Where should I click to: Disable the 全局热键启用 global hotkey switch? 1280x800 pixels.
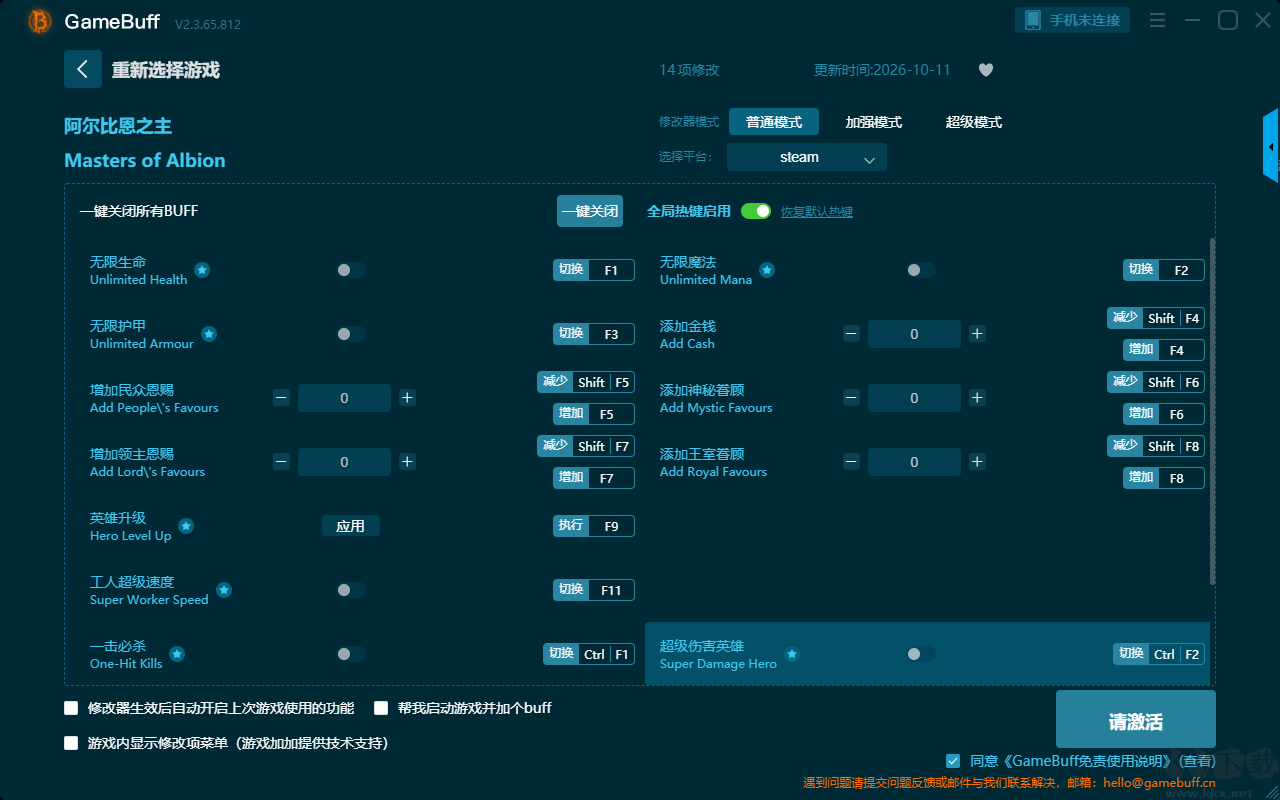pos(756,211)
